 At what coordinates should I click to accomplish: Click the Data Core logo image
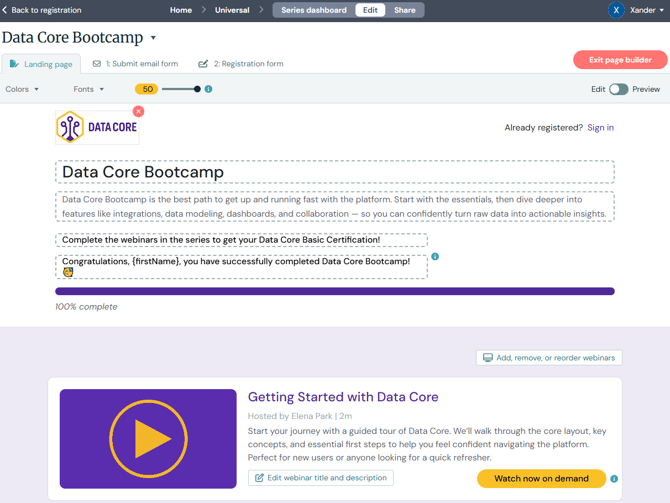click(97, 128)
